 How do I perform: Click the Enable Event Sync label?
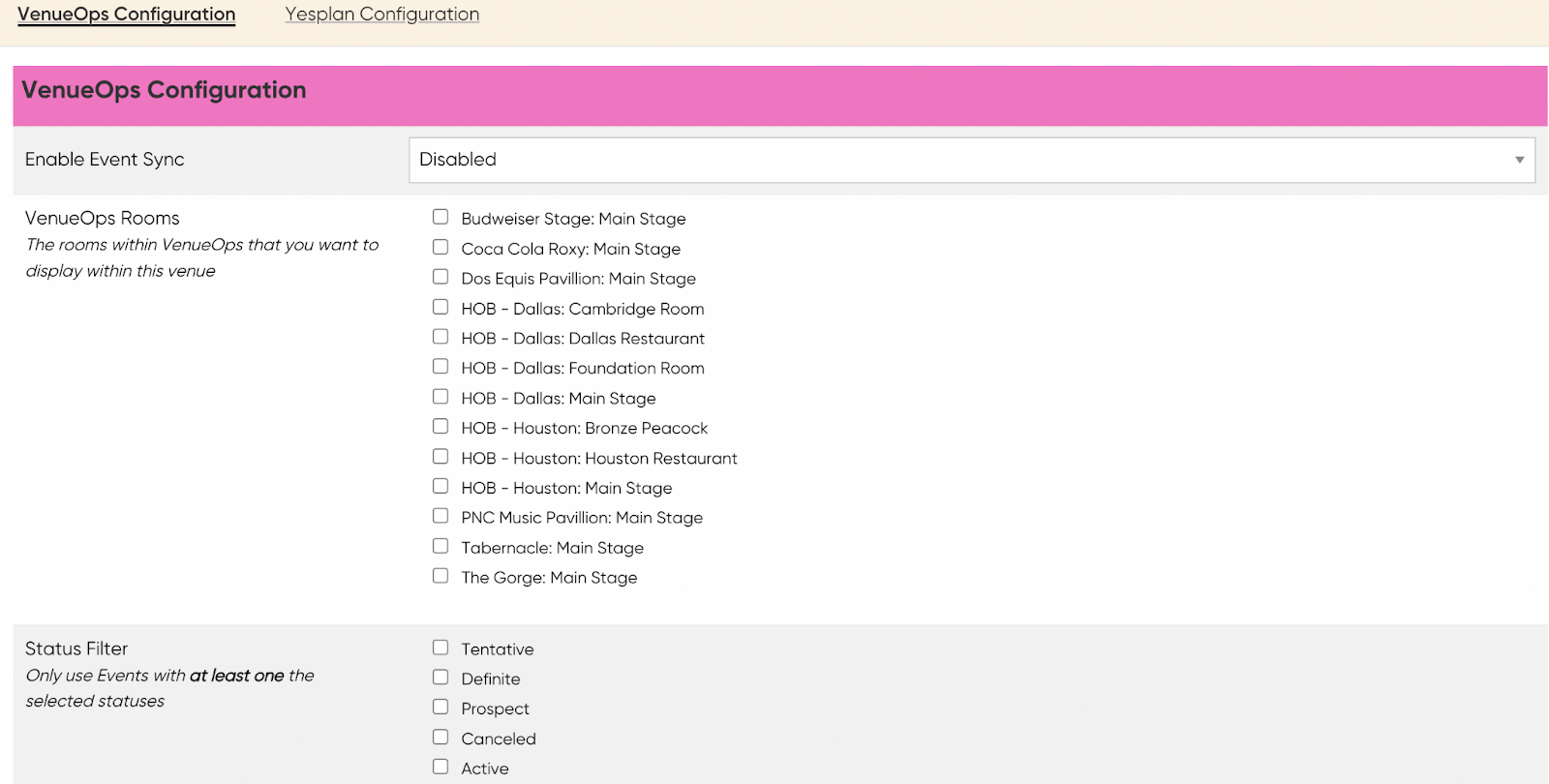point(105,160)
